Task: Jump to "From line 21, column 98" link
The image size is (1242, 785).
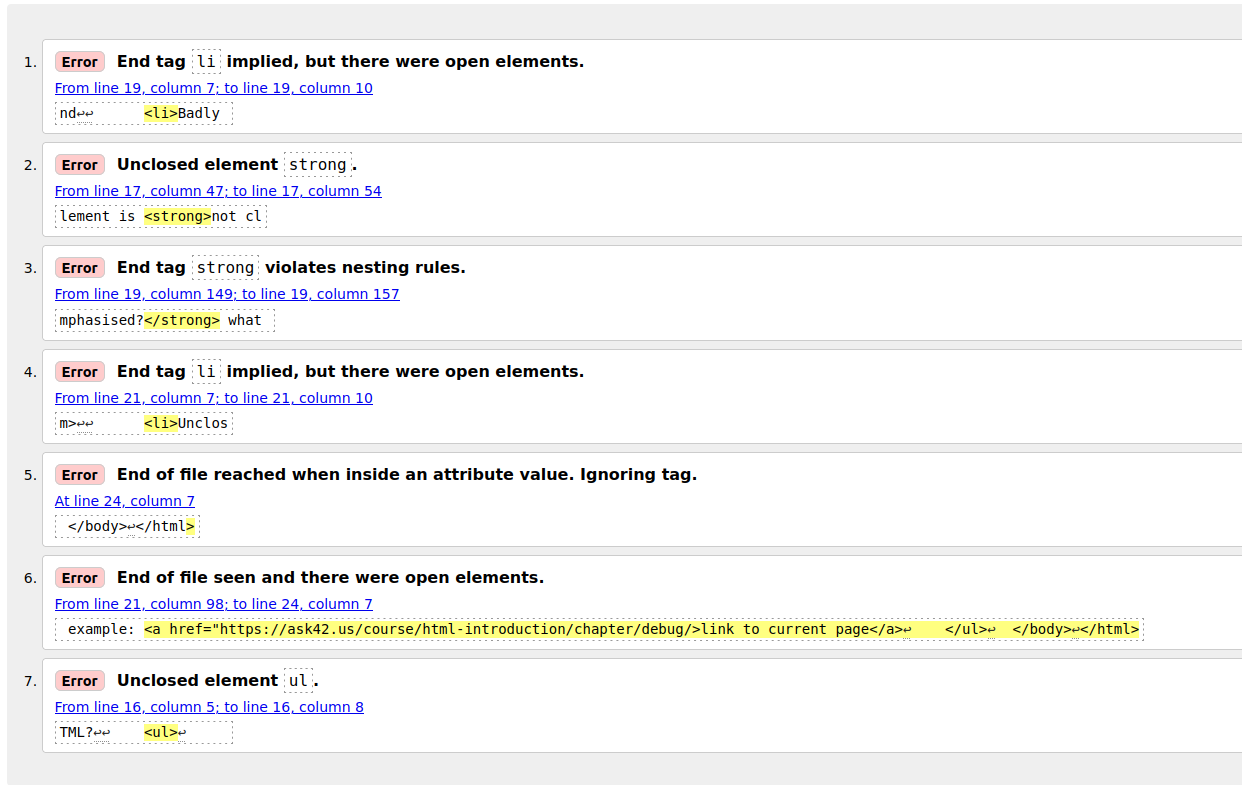Action: click(x=213, y=604)
